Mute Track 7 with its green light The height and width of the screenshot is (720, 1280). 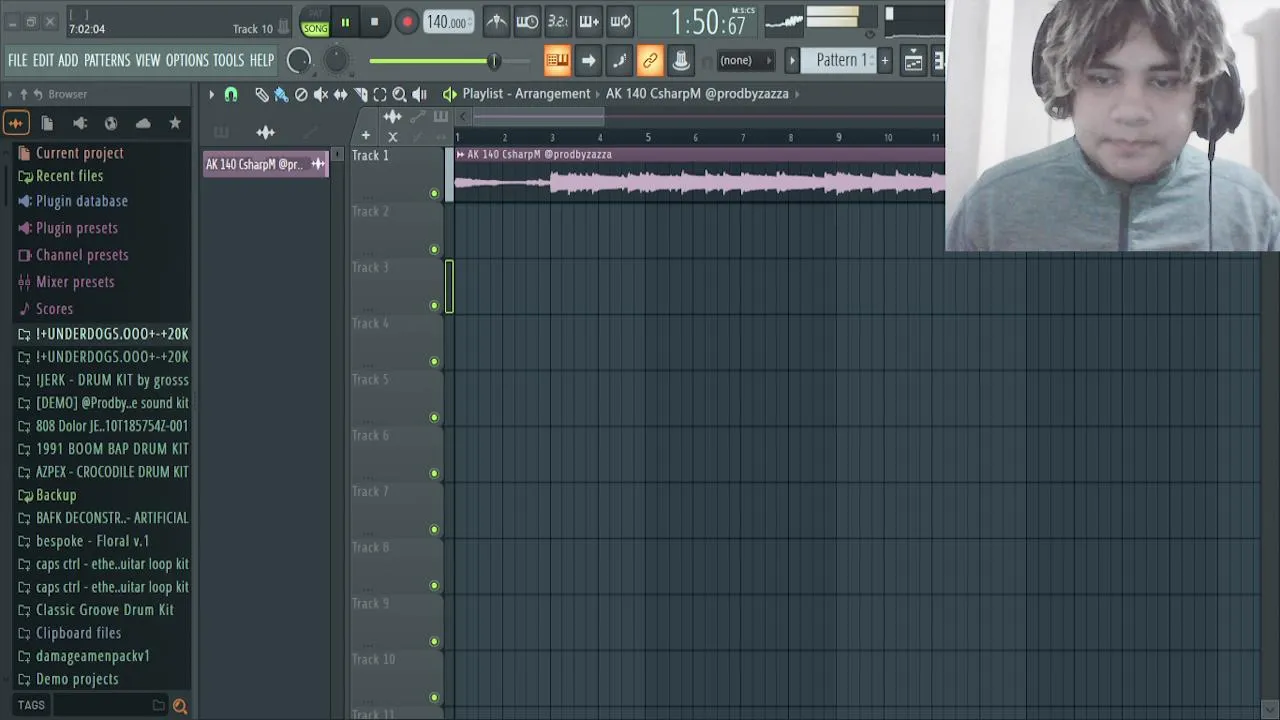click(434, 529)
